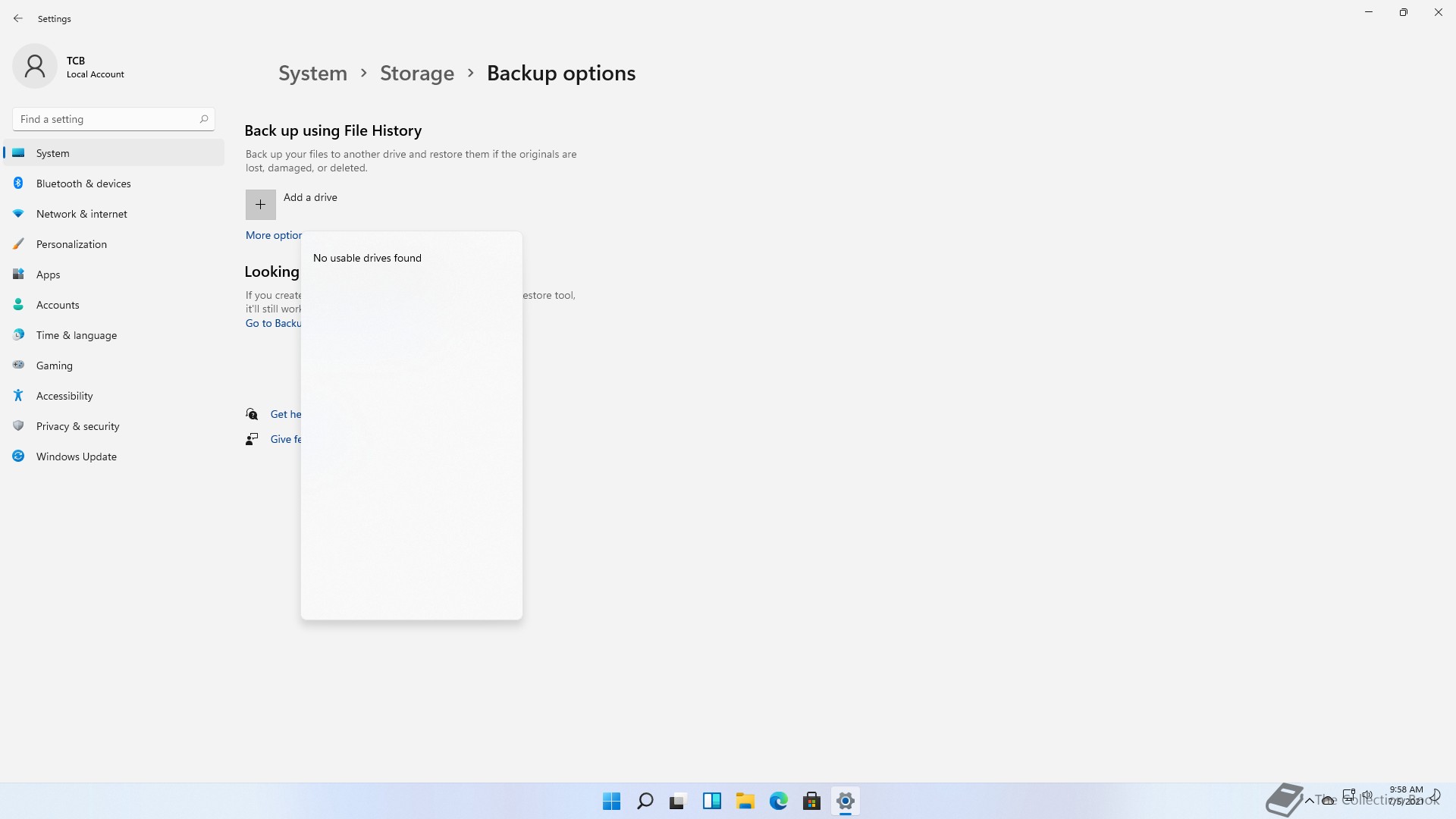Click the Windows Update sync icon
Image resolution: width=1456 pixels, height=819 pixels.
pos(18,457)
